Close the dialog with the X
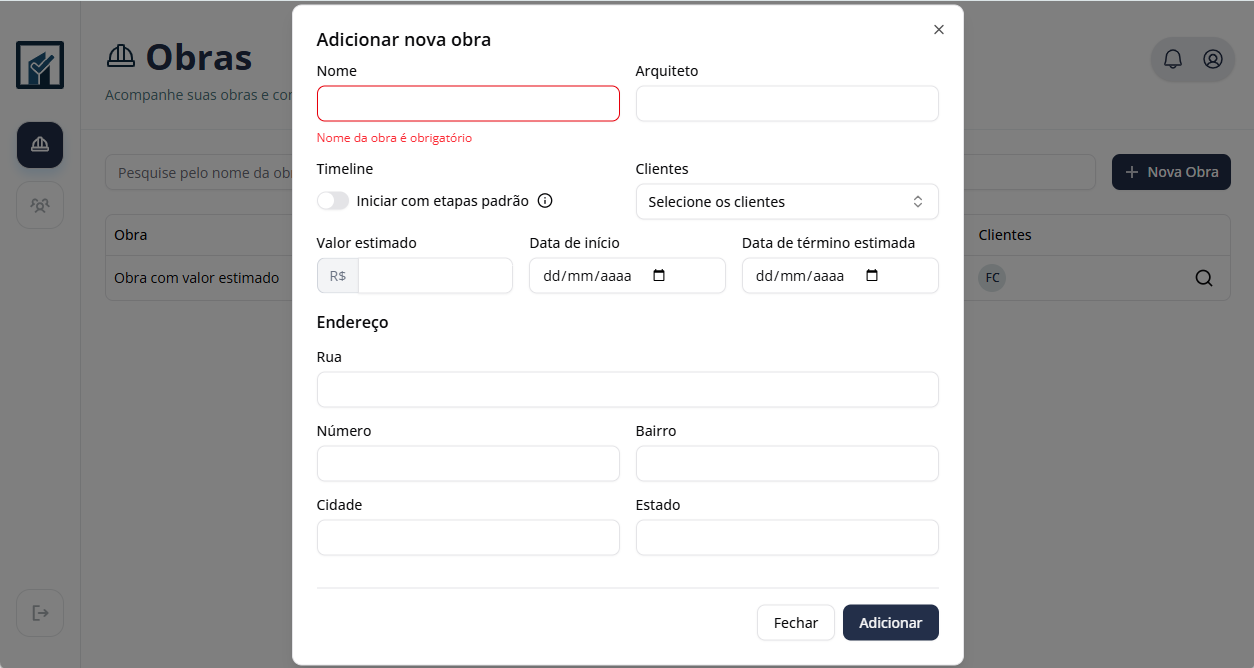Image resolution: width=1254 pixels, height=668 pixels. pyautogui.click(x=938, y=30)
